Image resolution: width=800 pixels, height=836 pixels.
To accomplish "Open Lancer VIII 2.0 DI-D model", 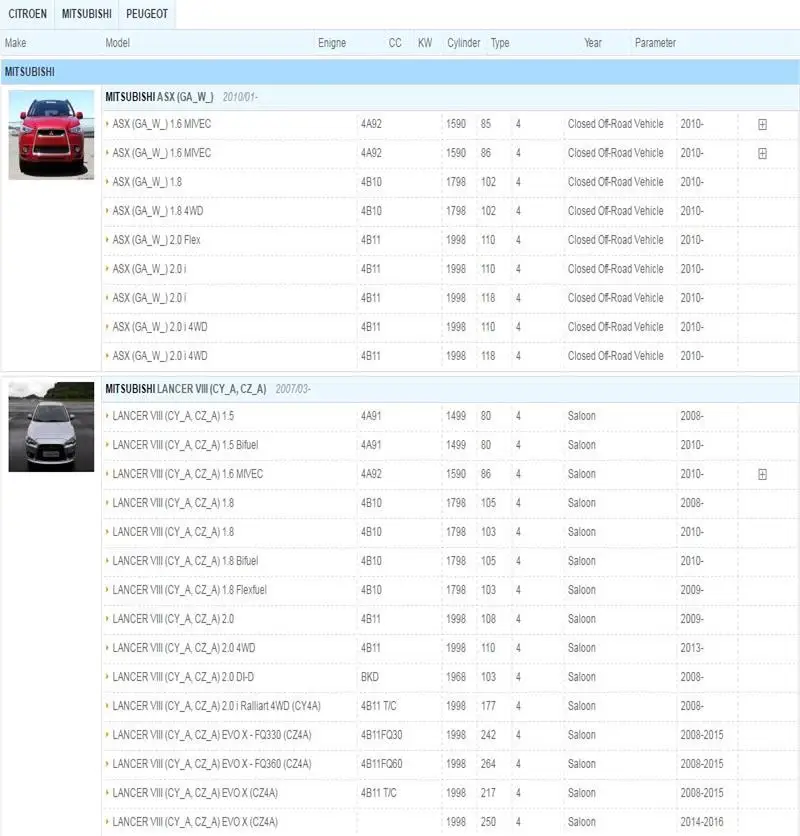I will pos(183,677).
